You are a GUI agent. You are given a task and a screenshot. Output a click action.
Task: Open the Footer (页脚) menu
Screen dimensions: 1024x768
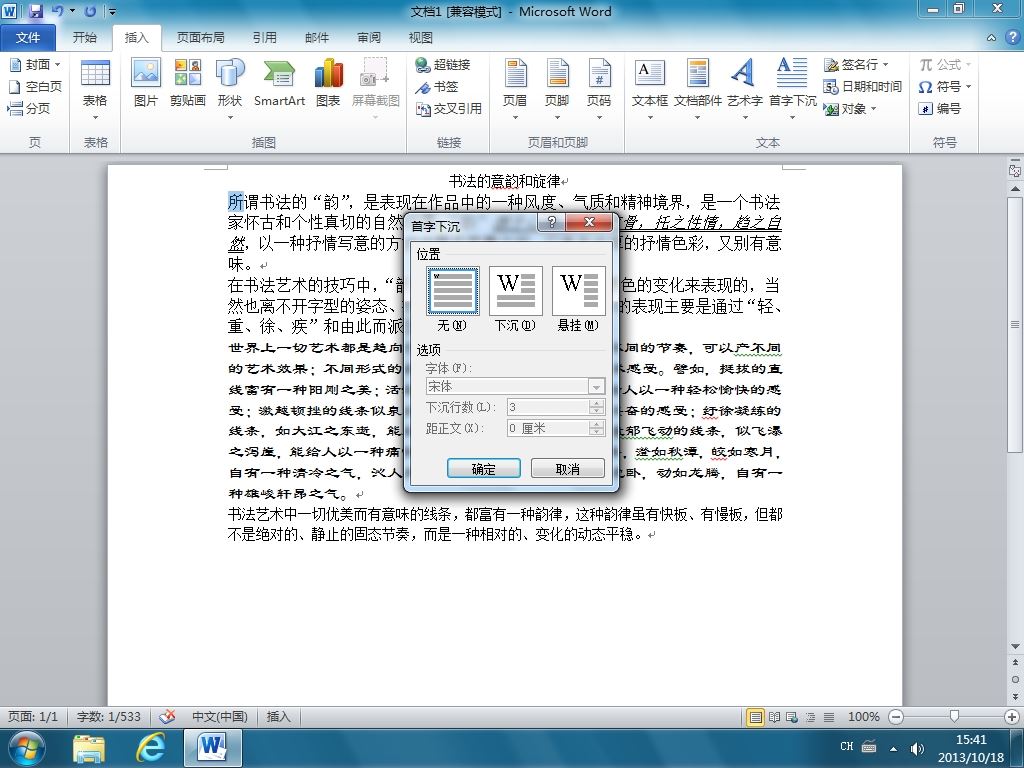[x=557, y=89]
